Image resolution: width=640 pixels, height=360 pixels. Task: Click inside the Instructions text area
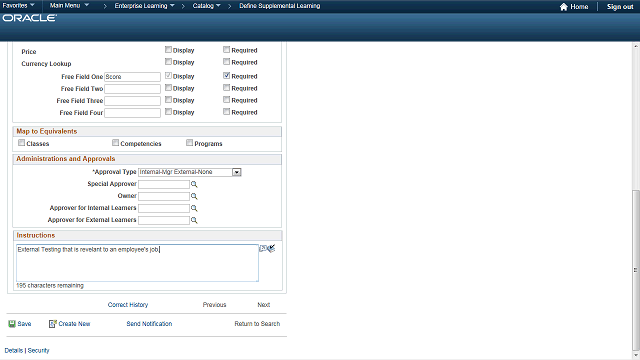(137, 263)
